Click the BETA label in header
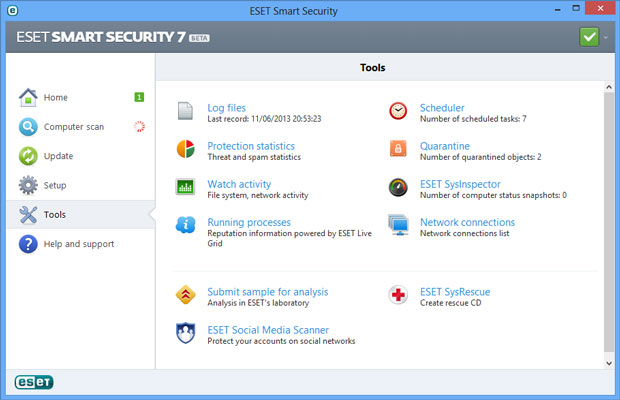The image size is (620, 400). [199, 38]
